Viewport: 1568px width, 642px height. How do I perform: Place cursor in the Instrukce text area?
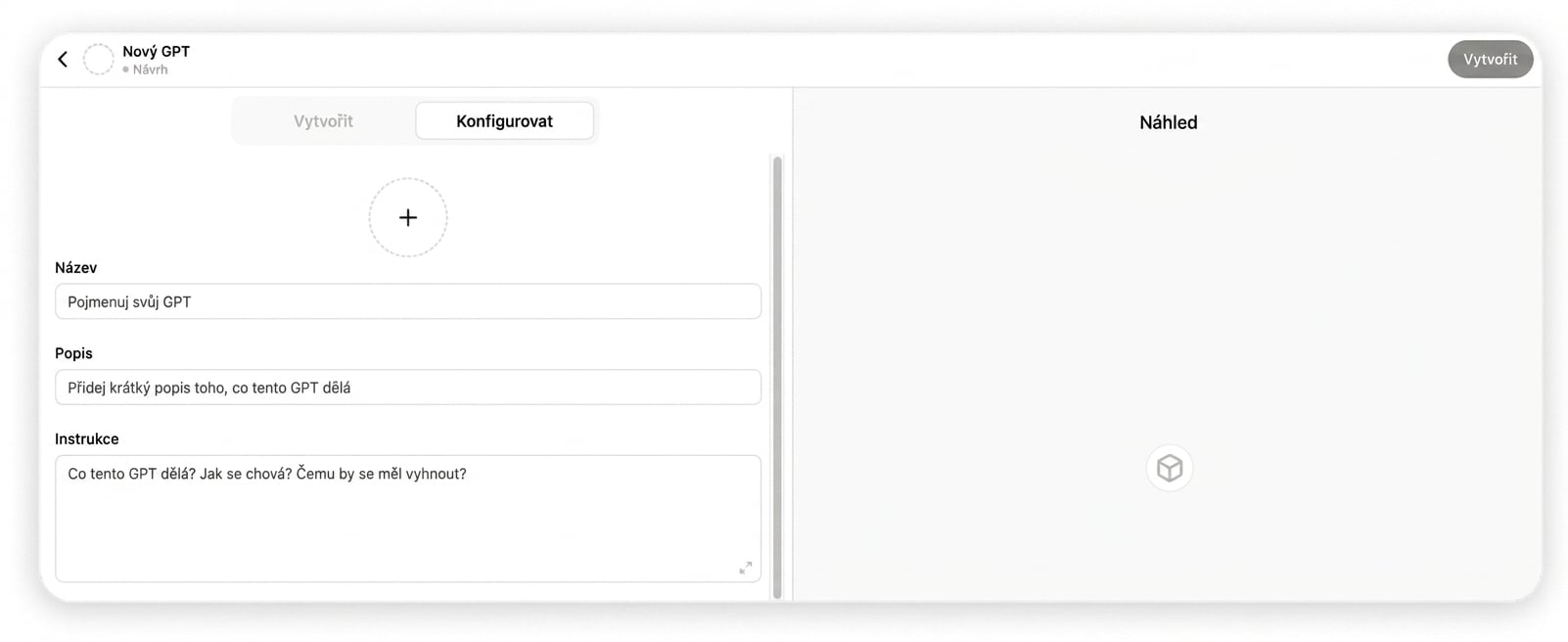tap(408, 519)
